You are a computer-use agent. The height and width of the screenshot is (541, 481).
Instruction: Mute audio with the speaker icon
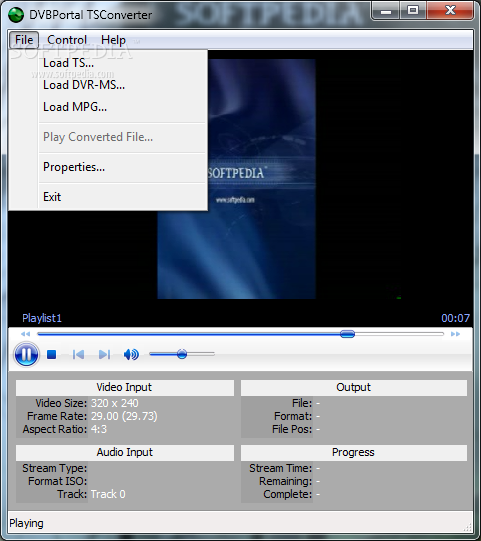131,354
